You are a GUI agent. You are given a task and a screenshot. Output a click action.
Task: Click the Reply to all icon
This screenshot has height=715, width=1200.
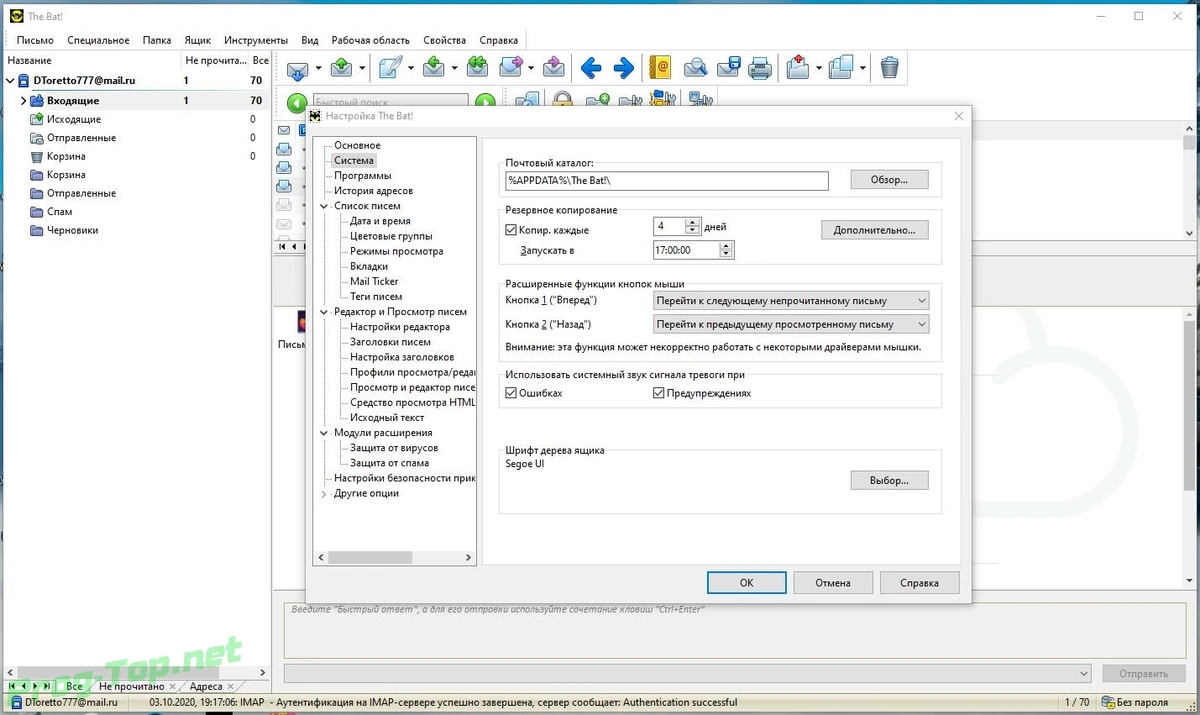(x=477, y=69)
